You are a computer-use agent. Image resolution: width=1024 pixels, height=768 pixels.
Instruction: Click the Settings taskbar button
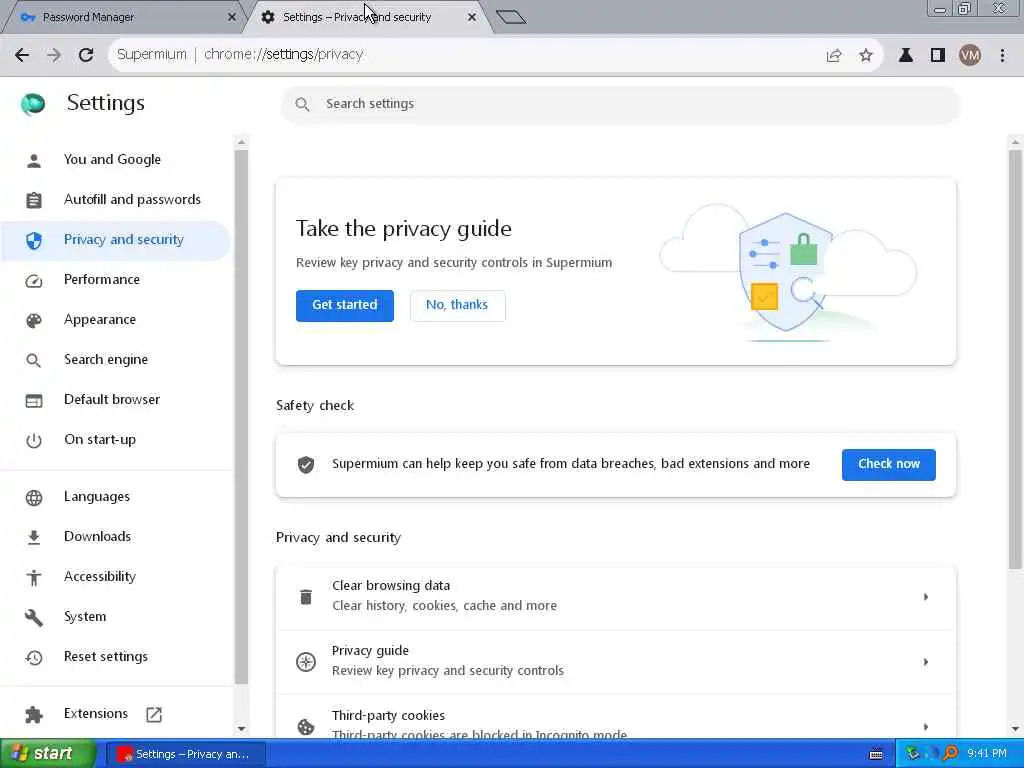[x=185, y=754]
